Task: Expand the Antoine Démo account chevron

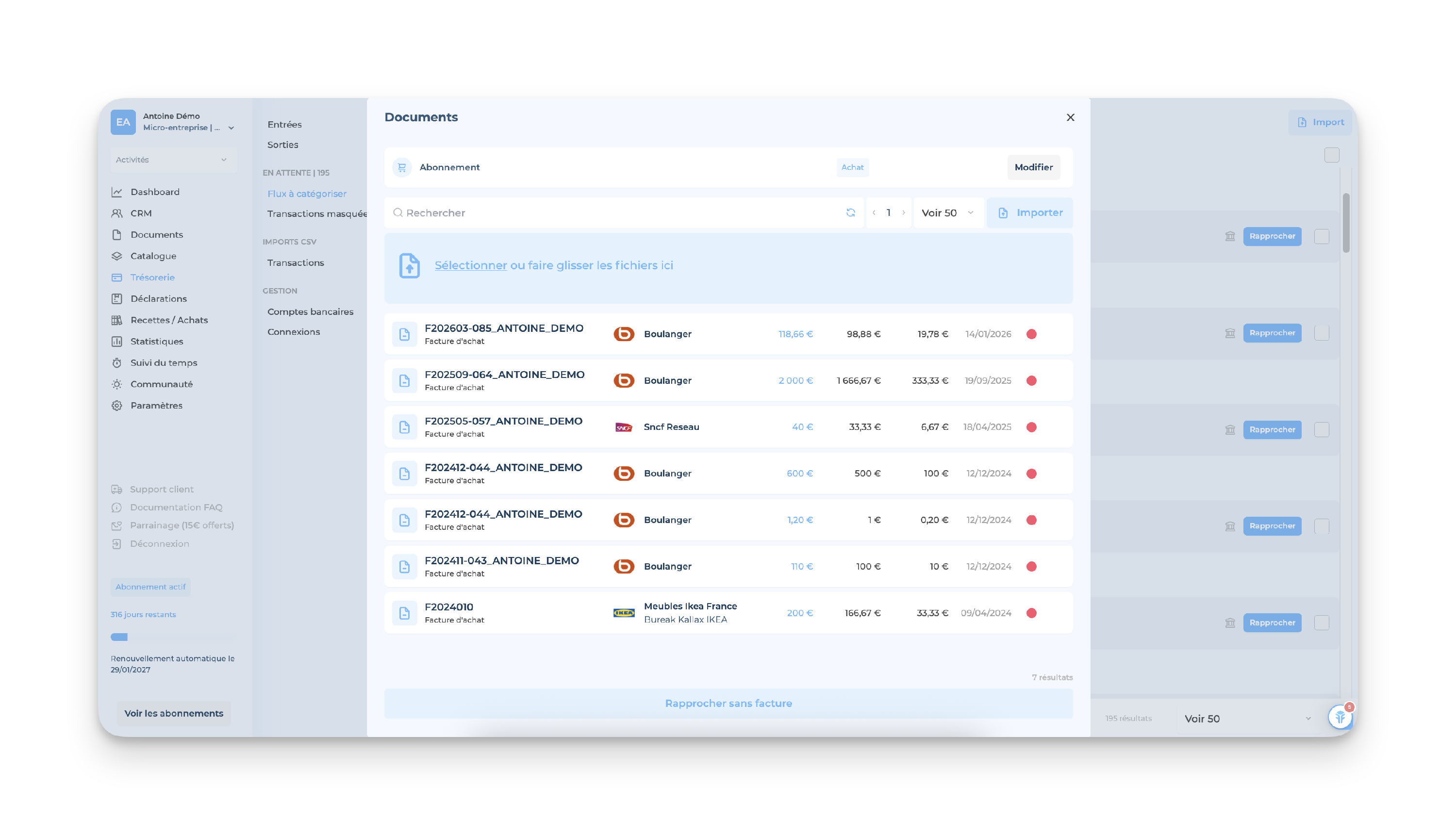Action: [x=231, y=128]
